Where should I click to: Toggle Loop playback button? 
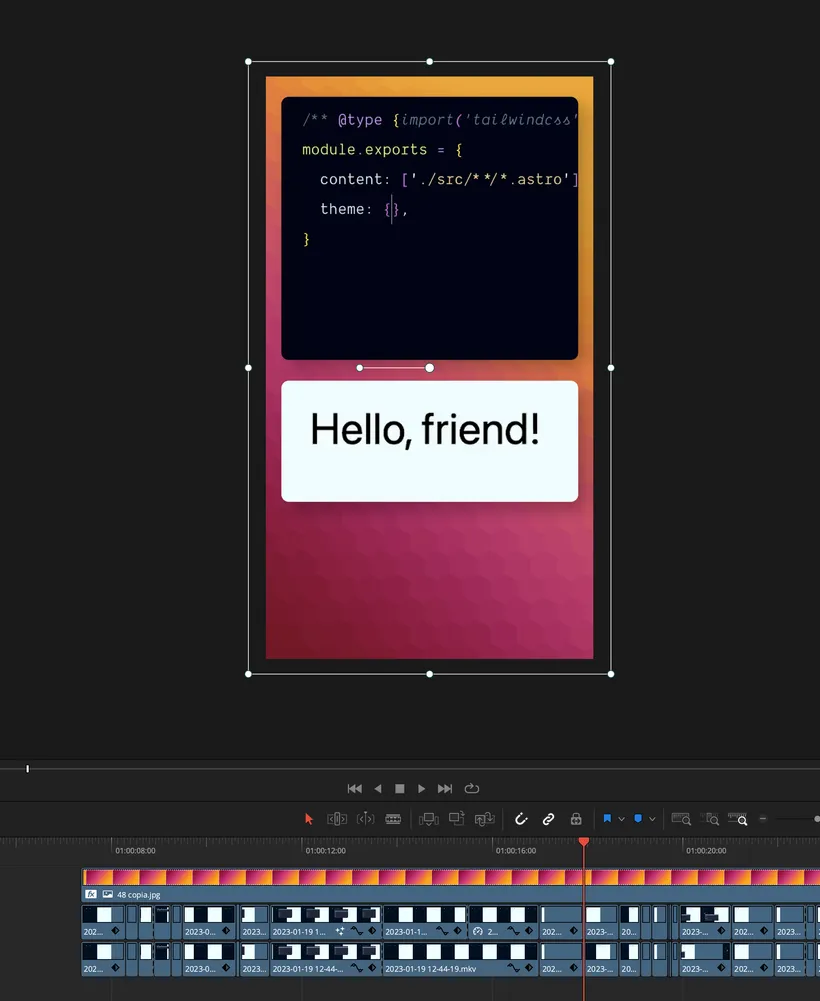[472, 789]
